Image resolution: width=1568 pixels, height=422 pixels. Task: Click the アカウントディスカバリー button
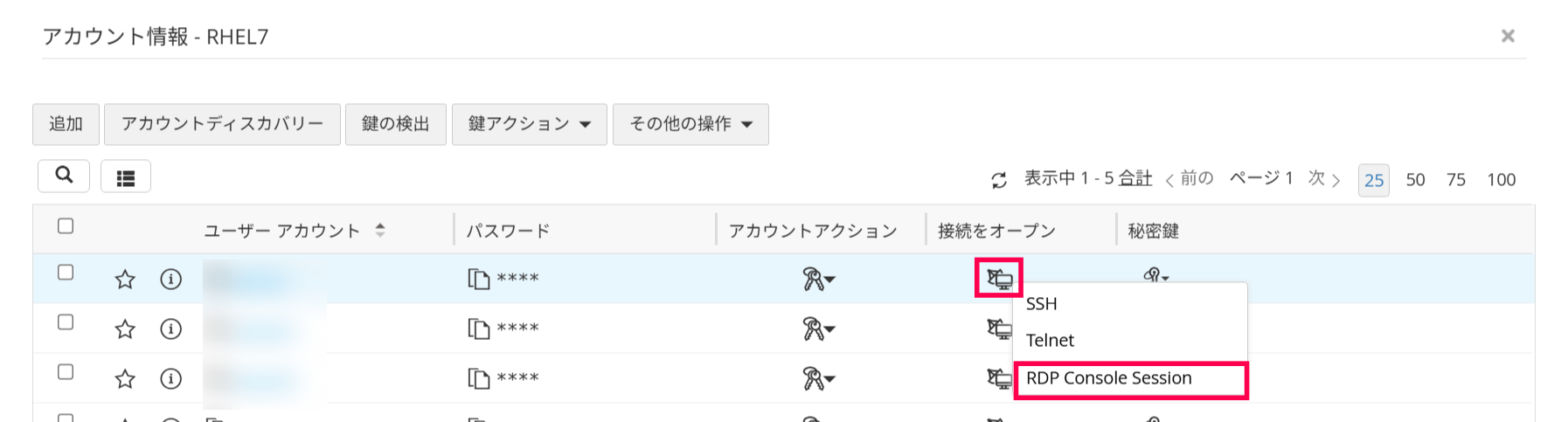pyautogui.click(x=222, y=124)
